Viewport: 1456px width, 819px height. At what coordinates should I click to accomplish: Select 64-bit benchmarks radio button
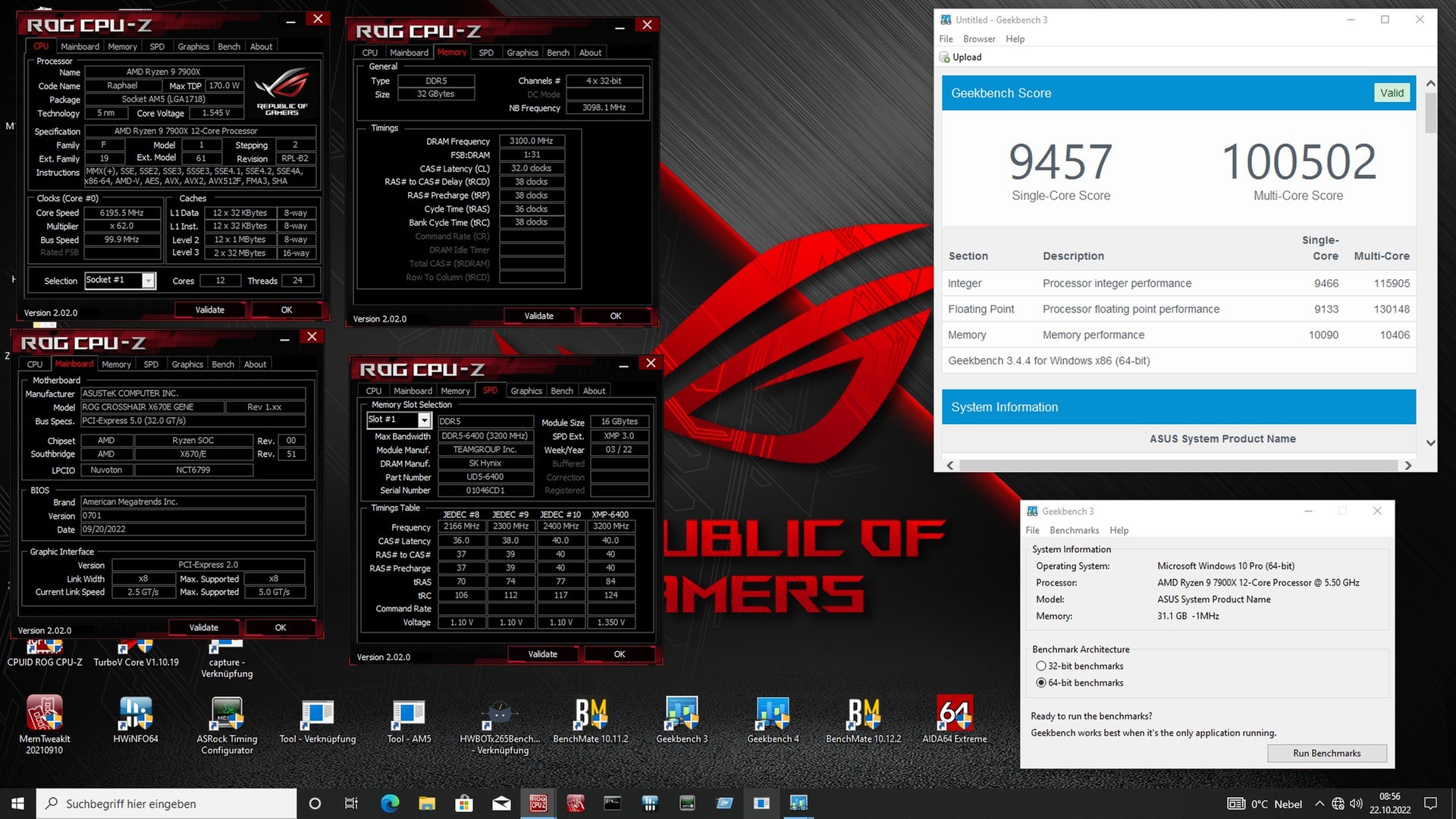point(1041,682)
